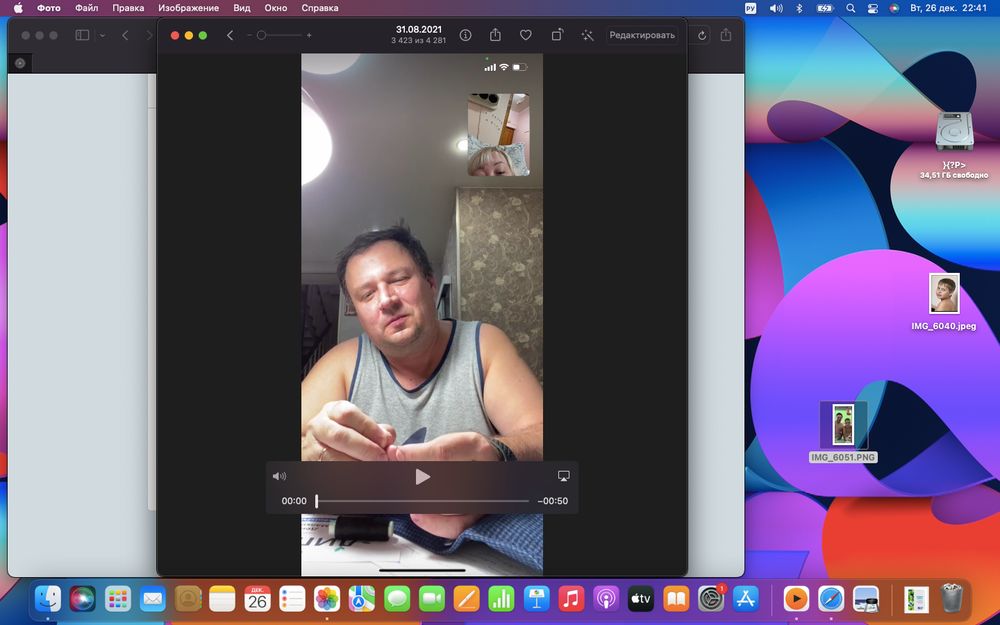Image resolution: width=1000 pixels, height=625 pixels.
Task: Play the video
Action: tap(422, 476)
